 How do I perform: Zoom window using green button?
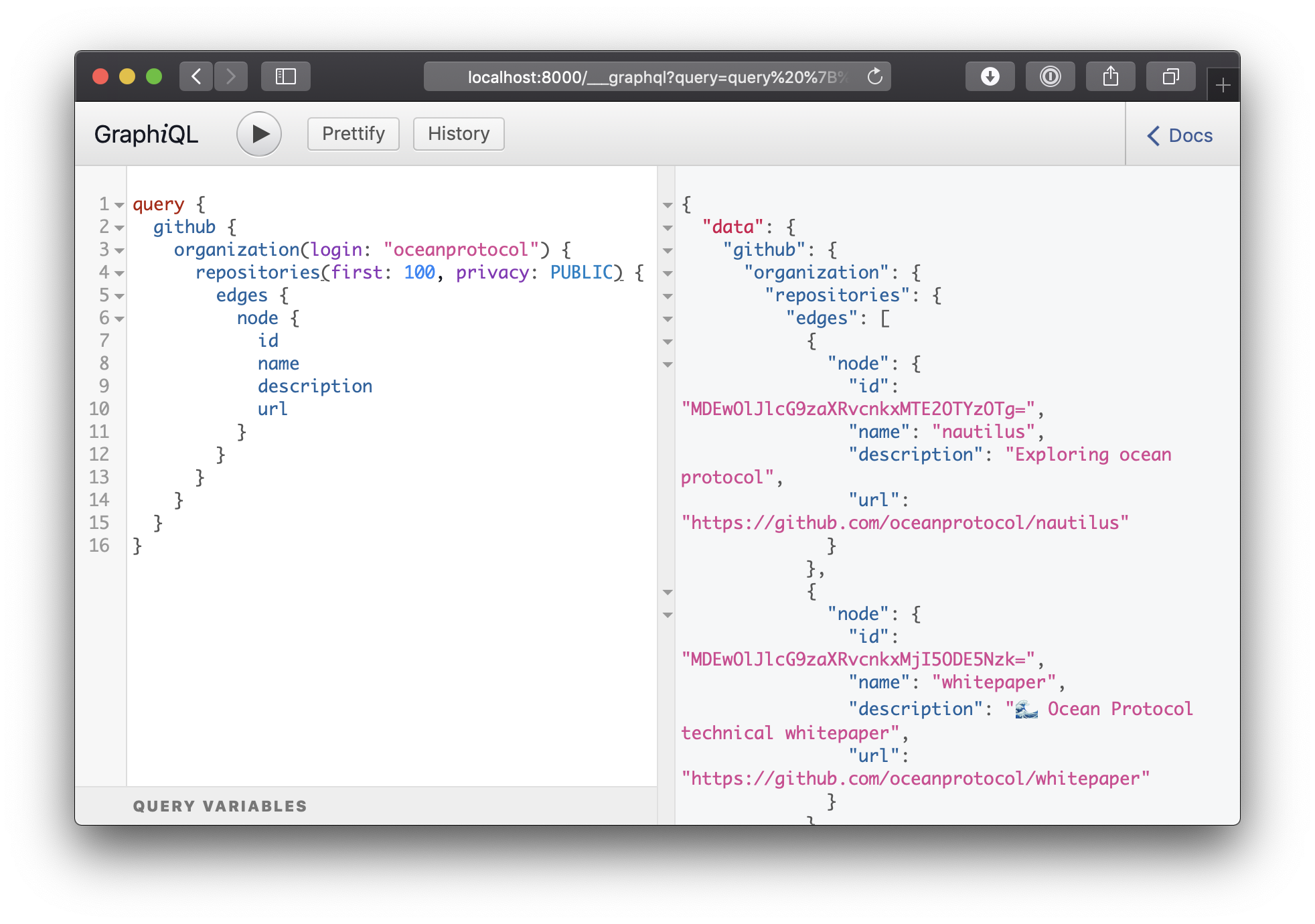(x=154, y=76)
